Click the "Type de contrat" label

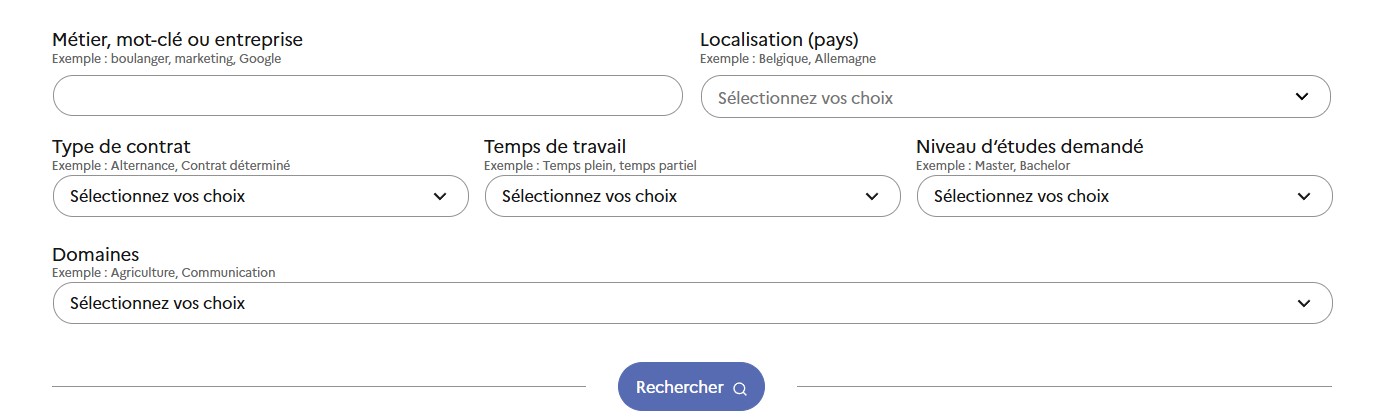coord(121,147)
